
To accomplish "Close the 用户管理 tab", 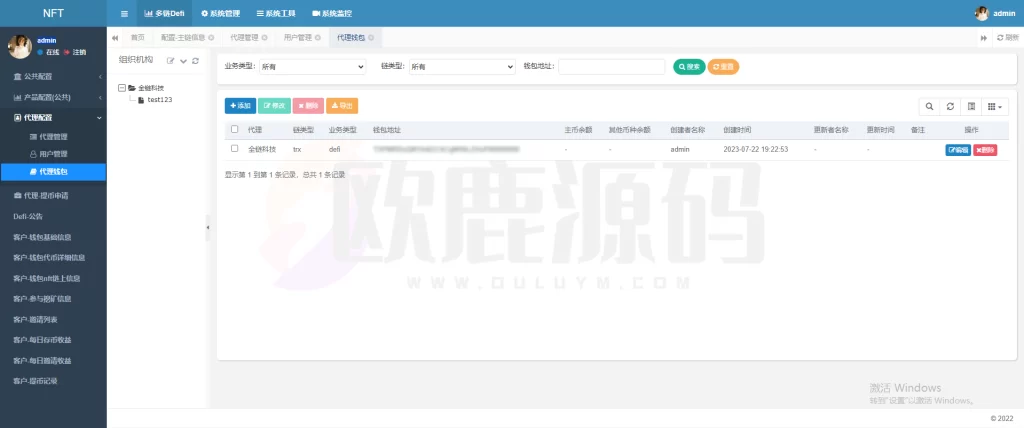I will click(317, 38).
